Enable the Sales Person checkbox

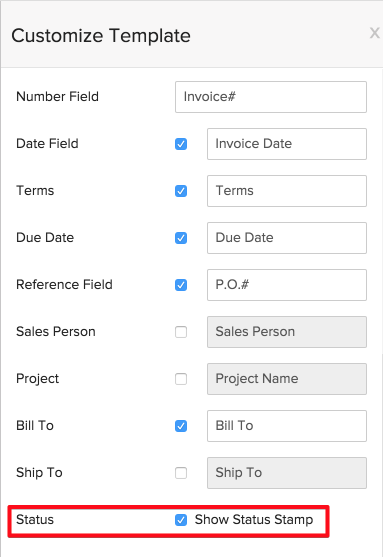(x=181, y=332)
